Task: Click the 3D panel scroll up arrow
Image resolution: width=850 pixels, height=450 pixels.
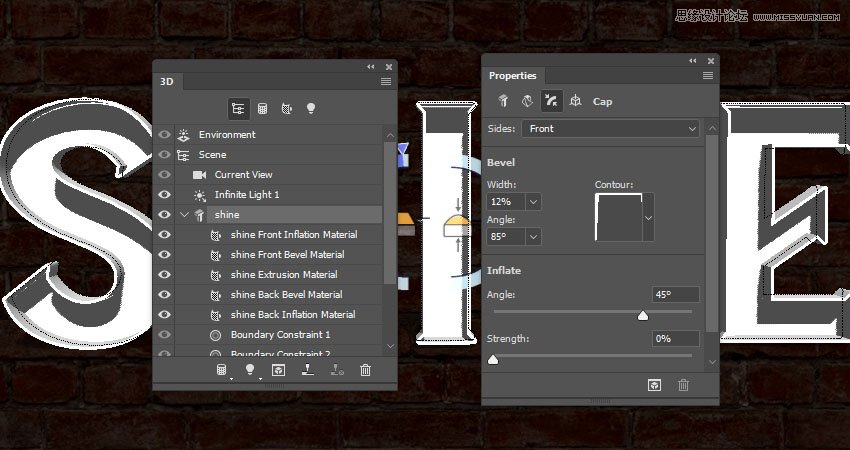Action: 391,134
